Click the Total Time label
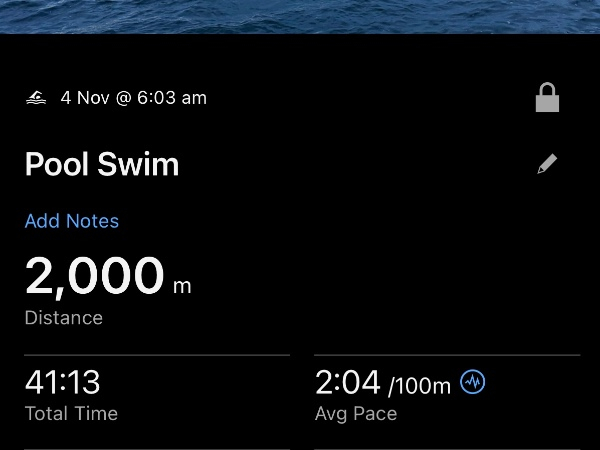Viewport: 600px width, 450px height. 71,413
